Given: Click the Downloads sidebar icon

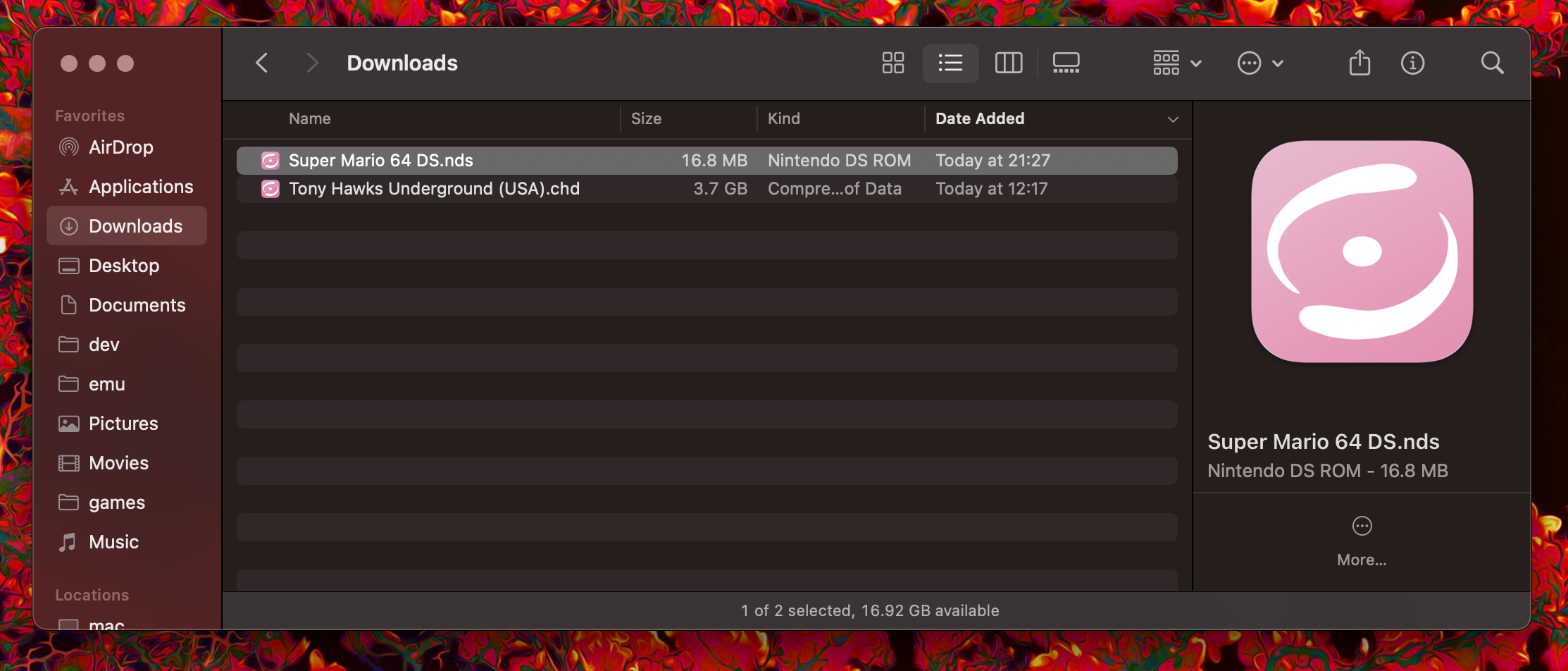Looking at the screenshot, I should click(x=68, y=226).
